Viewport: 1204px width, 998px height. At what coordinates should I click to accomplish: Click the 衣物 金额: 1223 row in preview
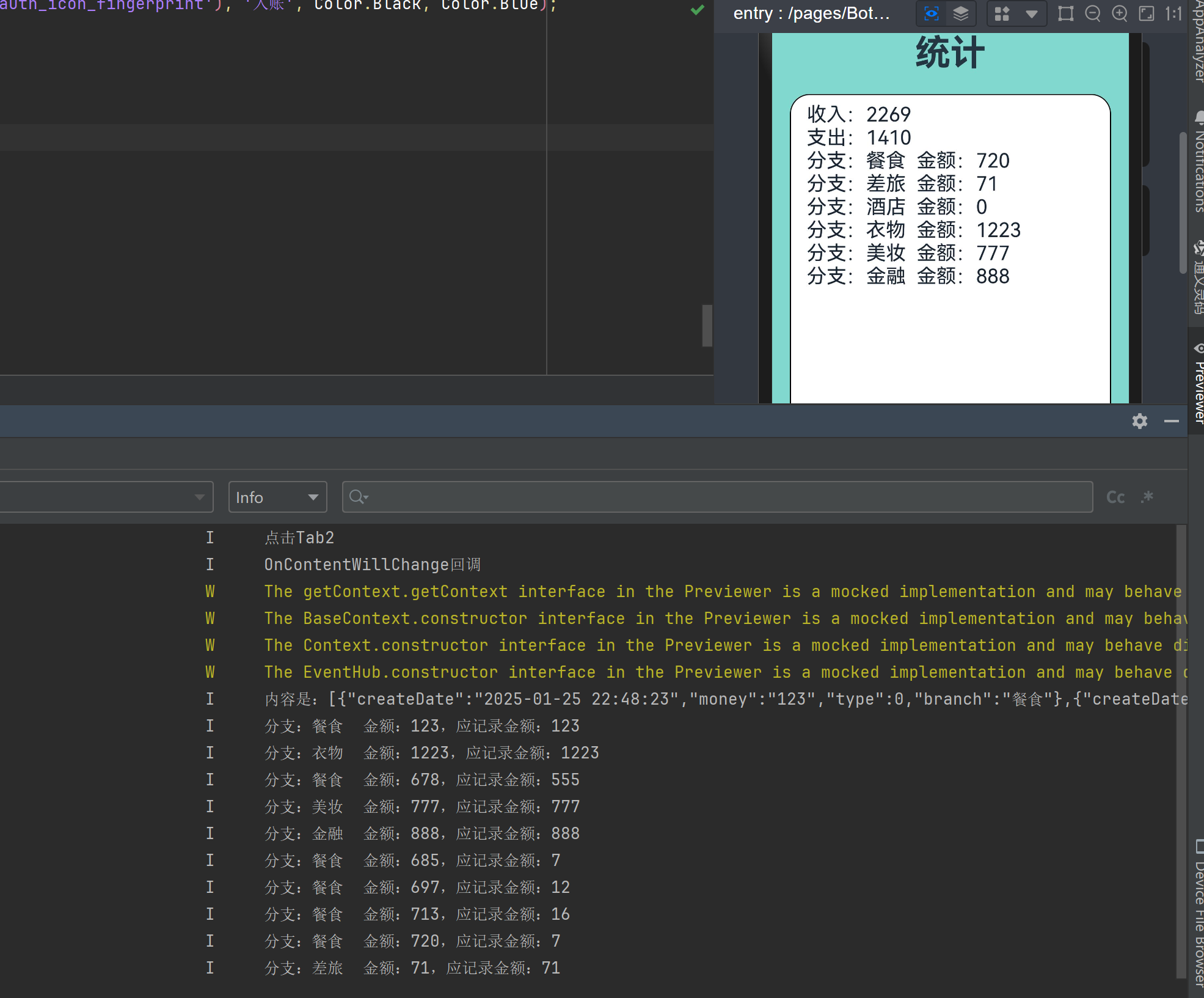(x=914, y=230)
